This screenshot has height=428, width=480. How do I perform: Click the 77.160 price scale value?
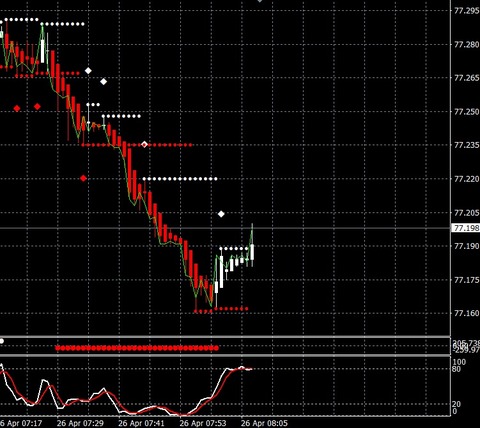pos(467,313)
